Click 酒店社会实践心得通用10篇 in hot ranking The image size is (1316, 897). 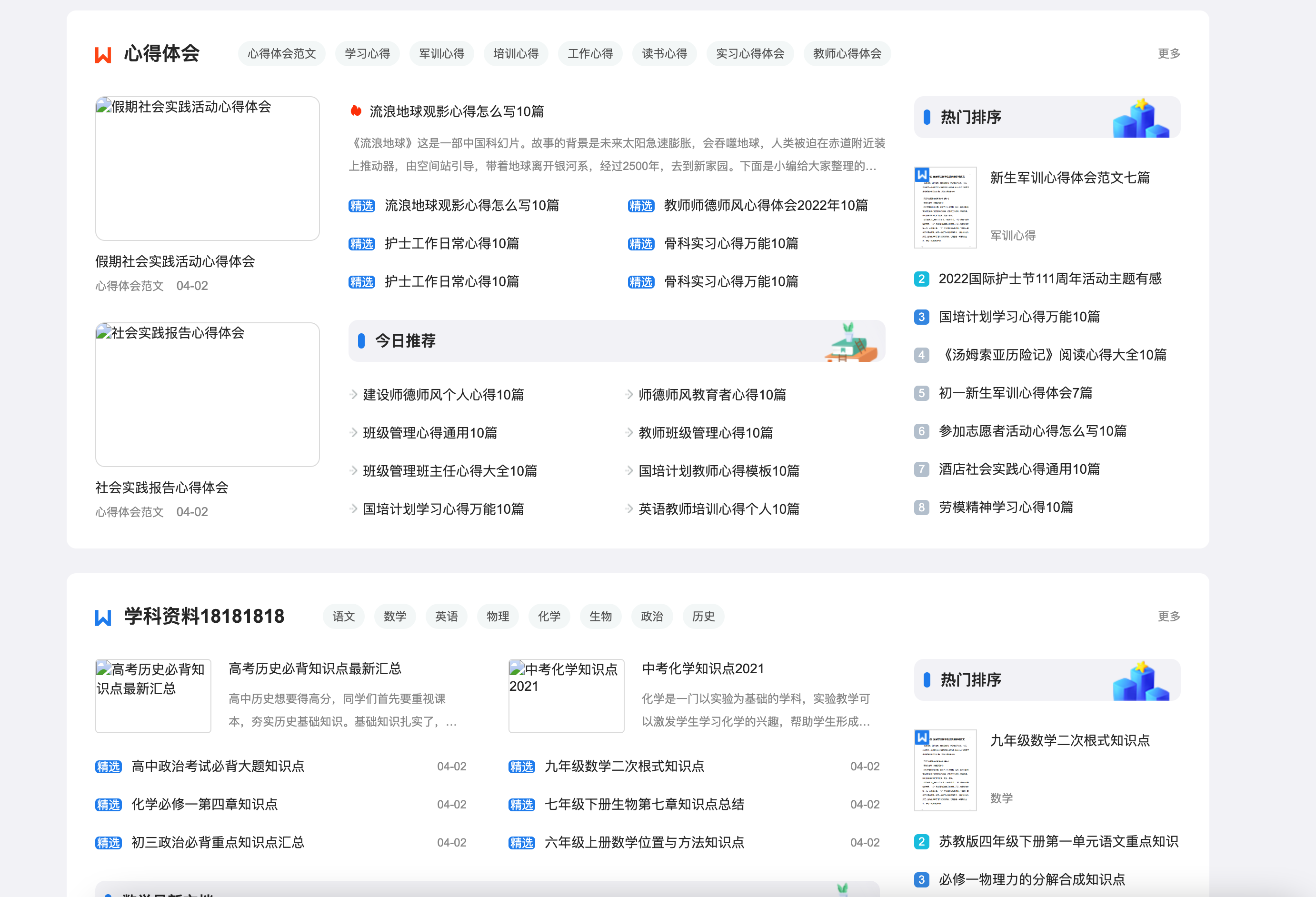[x=1019, y=469]
